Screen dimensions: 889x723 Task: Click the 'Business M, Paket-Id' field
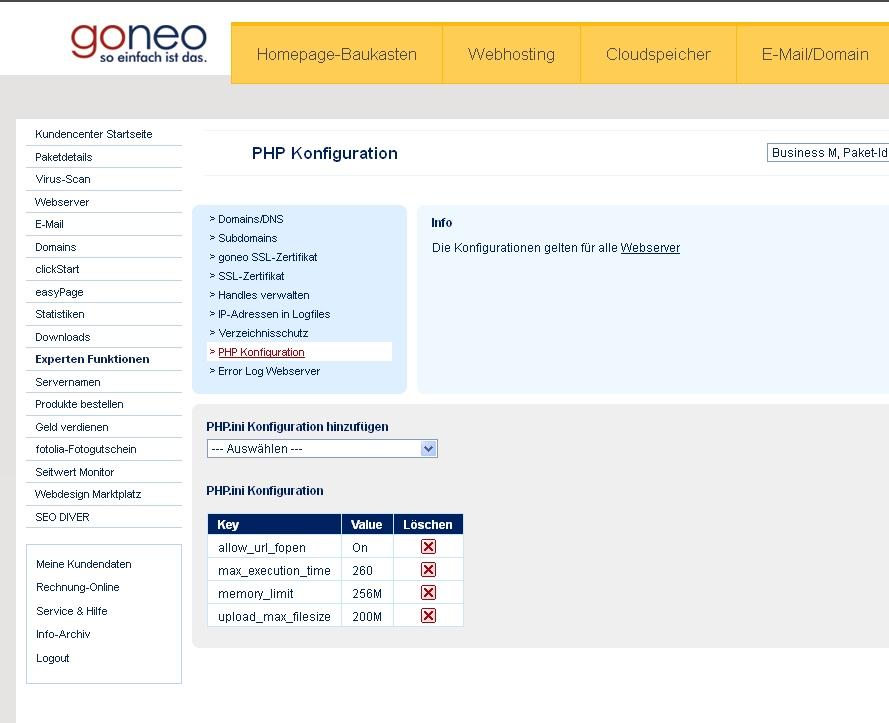826,151
